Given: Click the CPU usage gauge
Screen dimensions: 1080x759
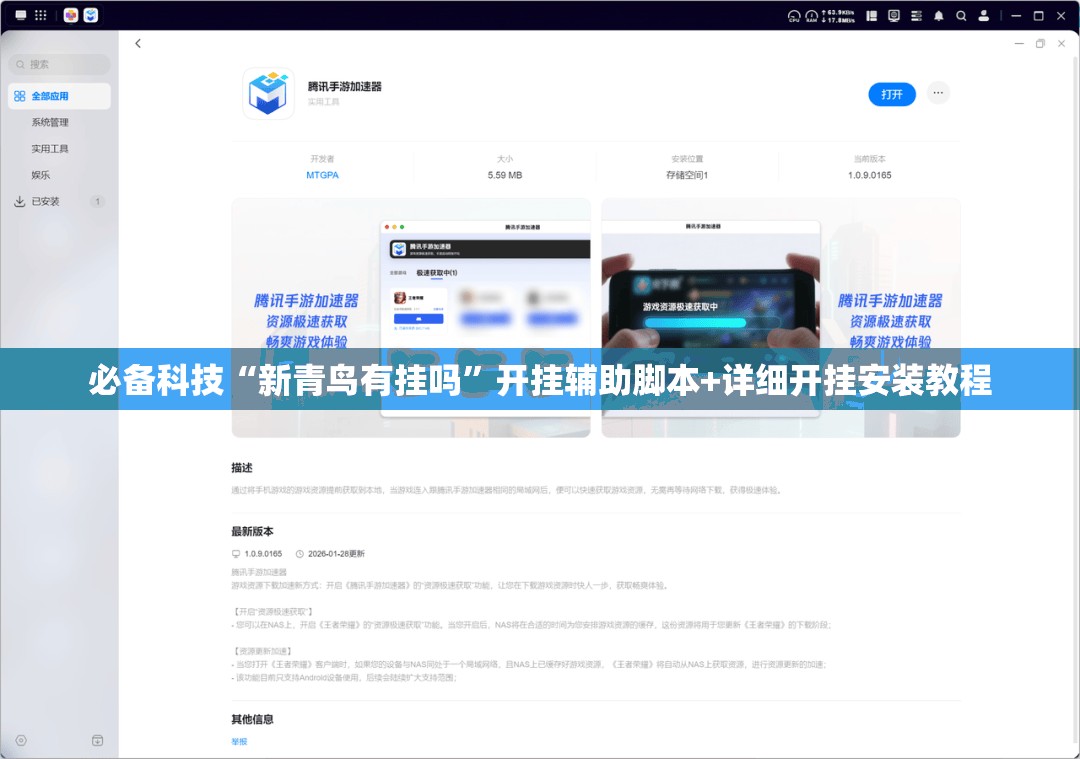Looking at the screenshot, I should 794,16.
